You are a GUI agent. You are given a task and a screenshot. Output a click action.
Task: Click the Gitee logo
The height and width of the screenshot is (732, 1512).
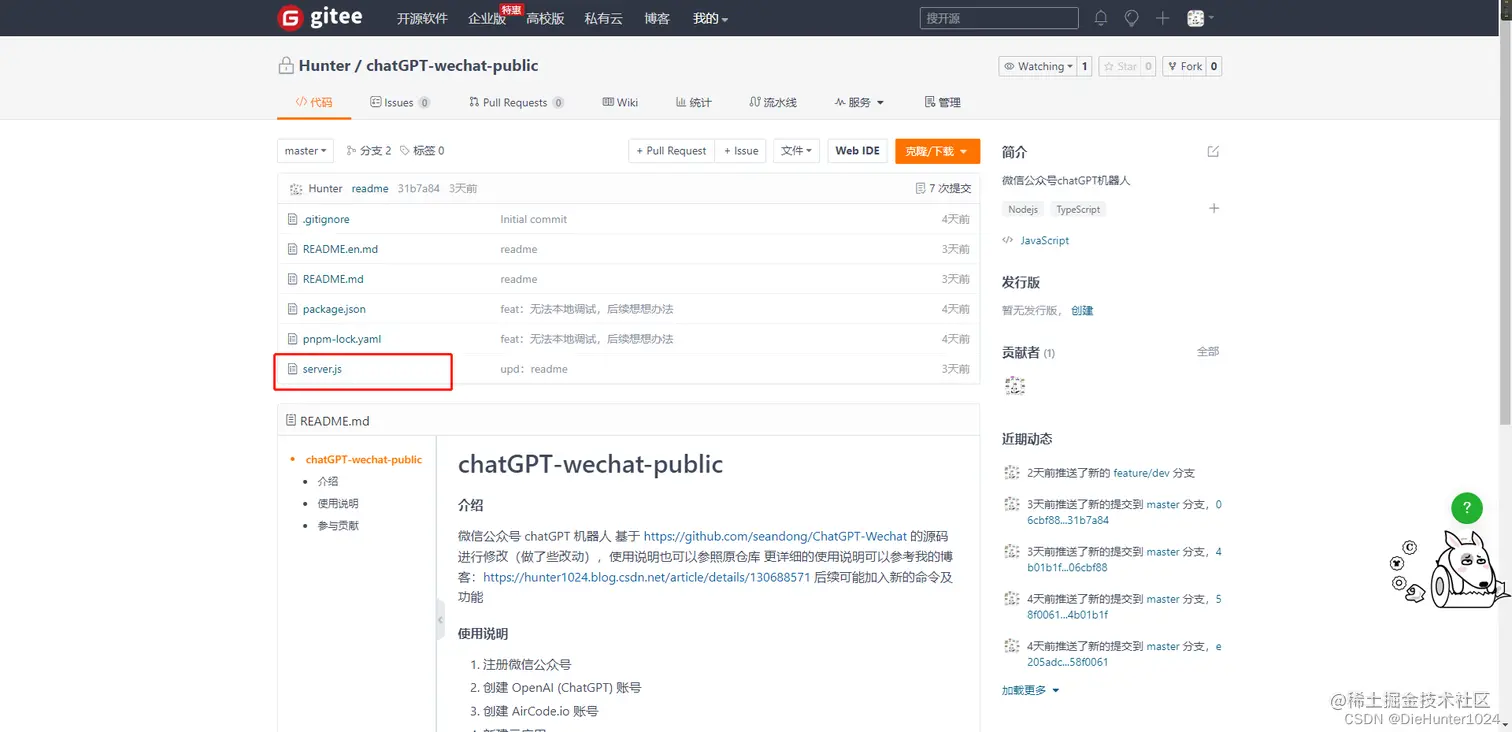(x=320, y=17)
